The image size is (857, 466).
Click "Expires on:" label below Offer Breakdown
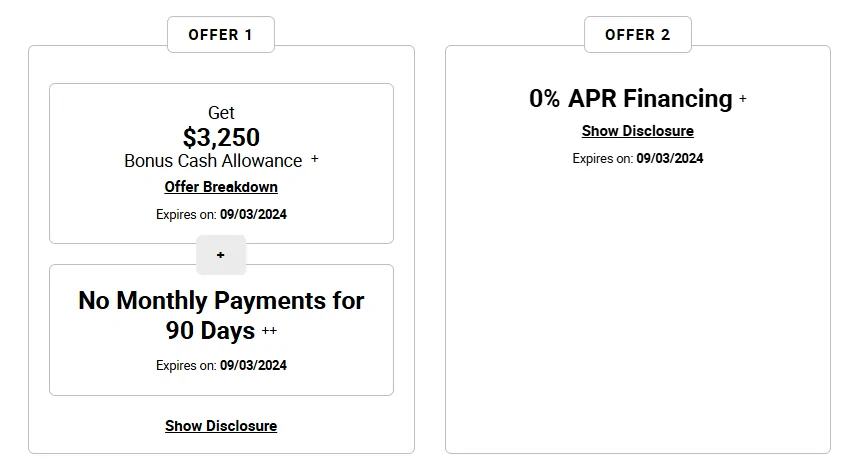tap(186, 214)
